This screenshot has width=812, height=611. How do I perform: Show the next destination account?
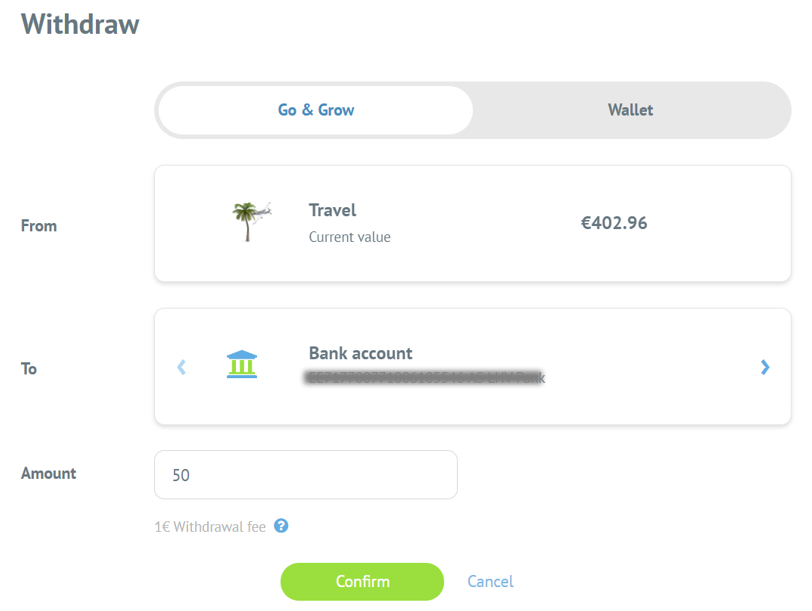tap(765, 367)
